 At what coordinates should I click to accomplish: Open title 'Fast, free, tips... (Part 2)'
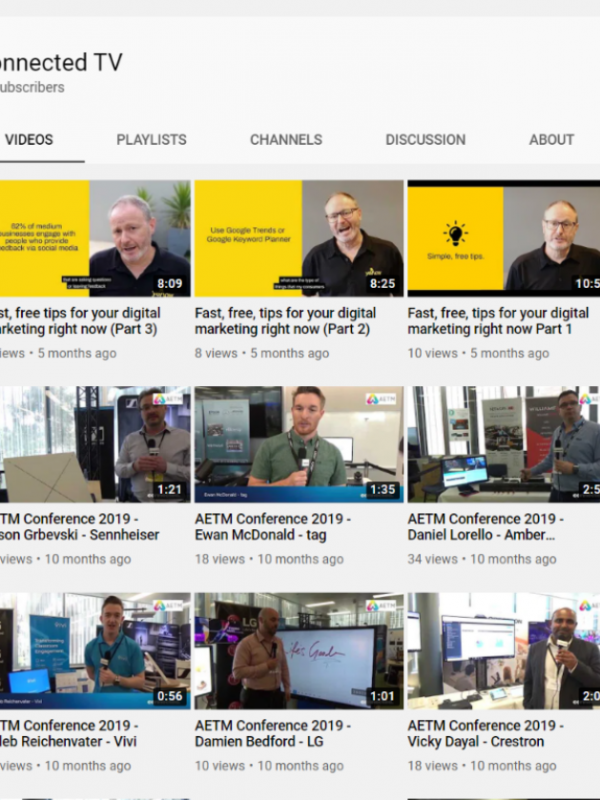point(285,321)
